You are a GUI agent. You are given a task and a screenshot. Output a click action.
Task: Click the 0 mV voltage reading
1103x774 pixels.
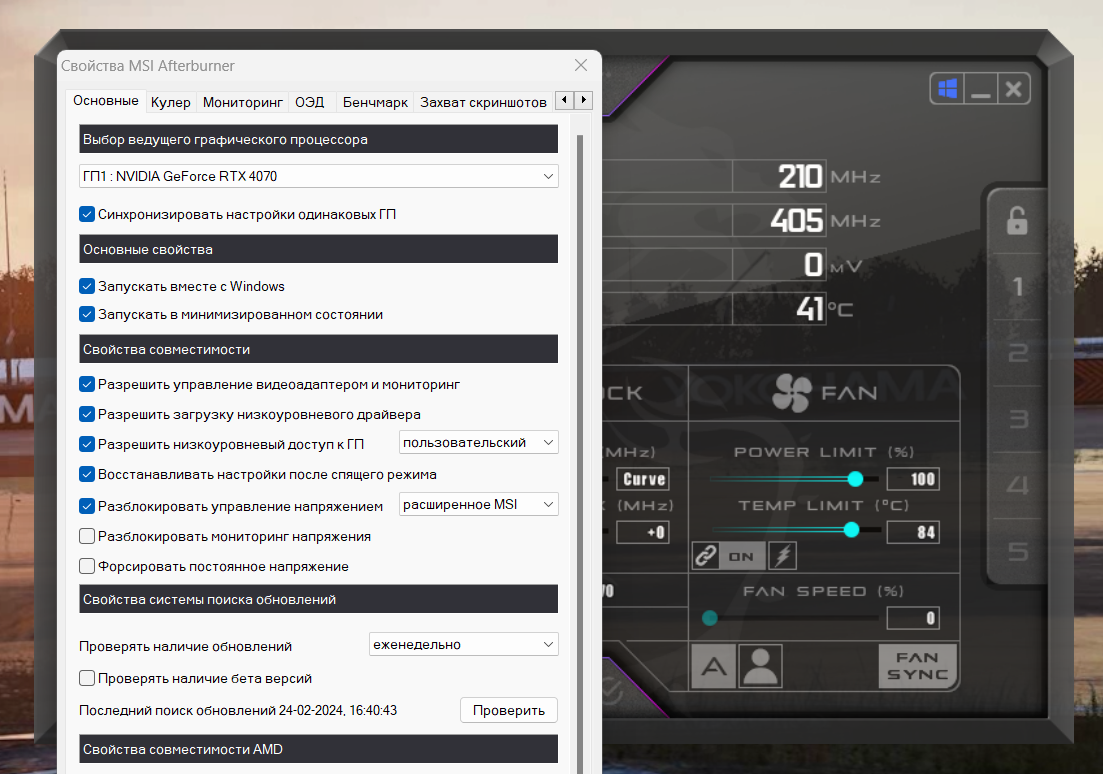click(813, 265)
